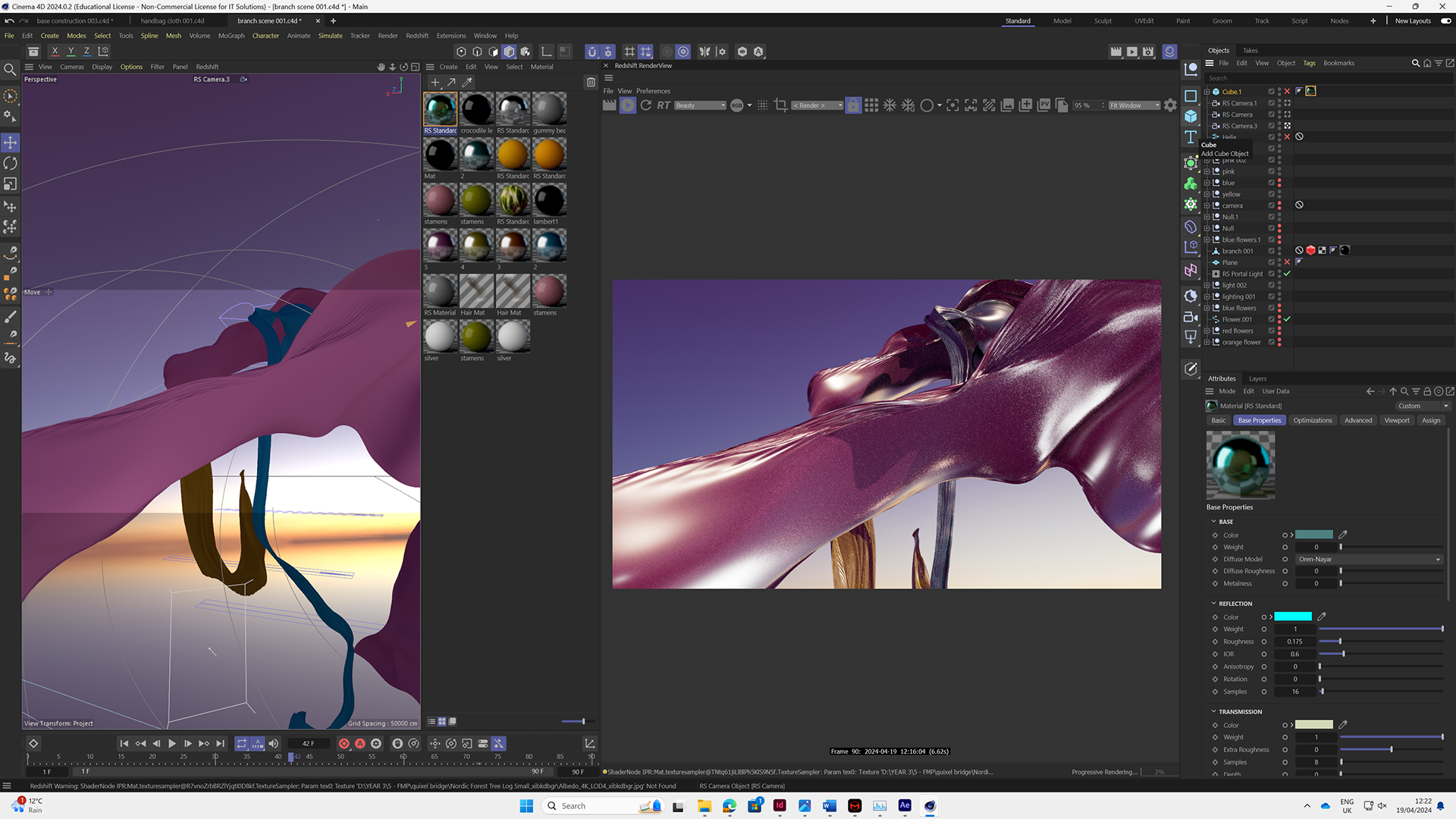Image resolution: width=1456 pixels, height=819 pixels.
Task: Click the search icon in Objects manager
Action: point(1415,64)
